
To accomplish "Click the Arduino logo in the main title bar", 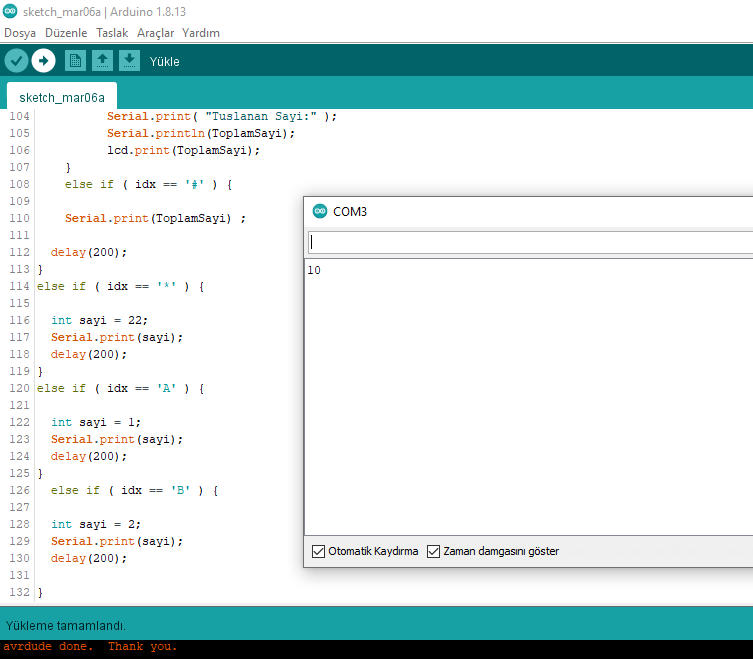I will pos(10,11).
